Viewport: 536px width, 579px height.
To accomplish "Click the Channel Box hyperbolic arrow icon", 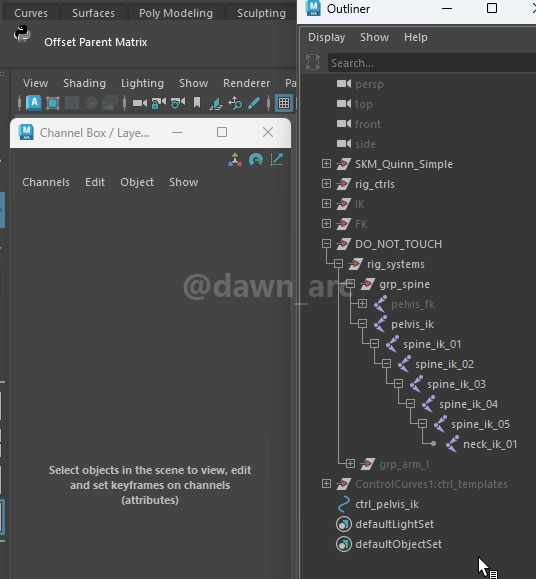I will [x=277, y=160].
